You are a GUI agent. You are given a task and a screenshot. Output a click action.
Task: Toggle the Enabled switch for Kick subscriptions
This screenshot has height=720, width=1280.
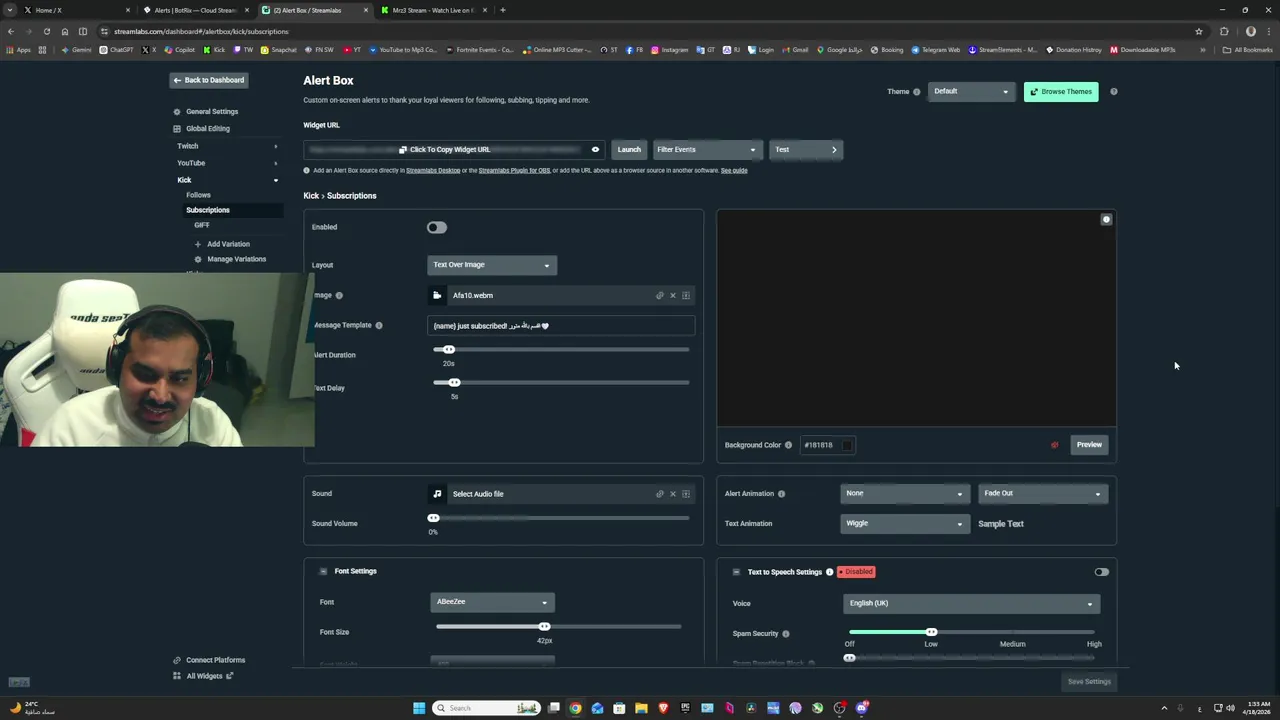436,227
